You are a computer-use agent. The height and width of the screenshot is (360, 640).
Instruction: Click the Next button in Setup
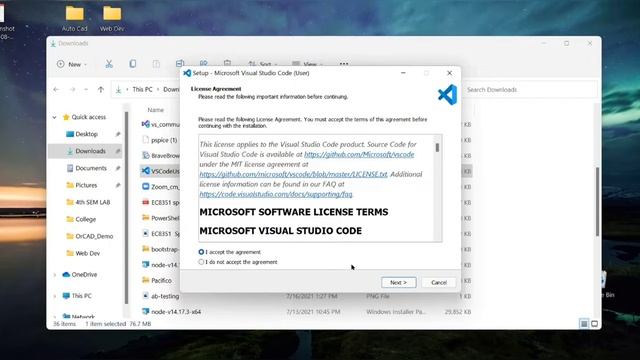click(399, 282)
